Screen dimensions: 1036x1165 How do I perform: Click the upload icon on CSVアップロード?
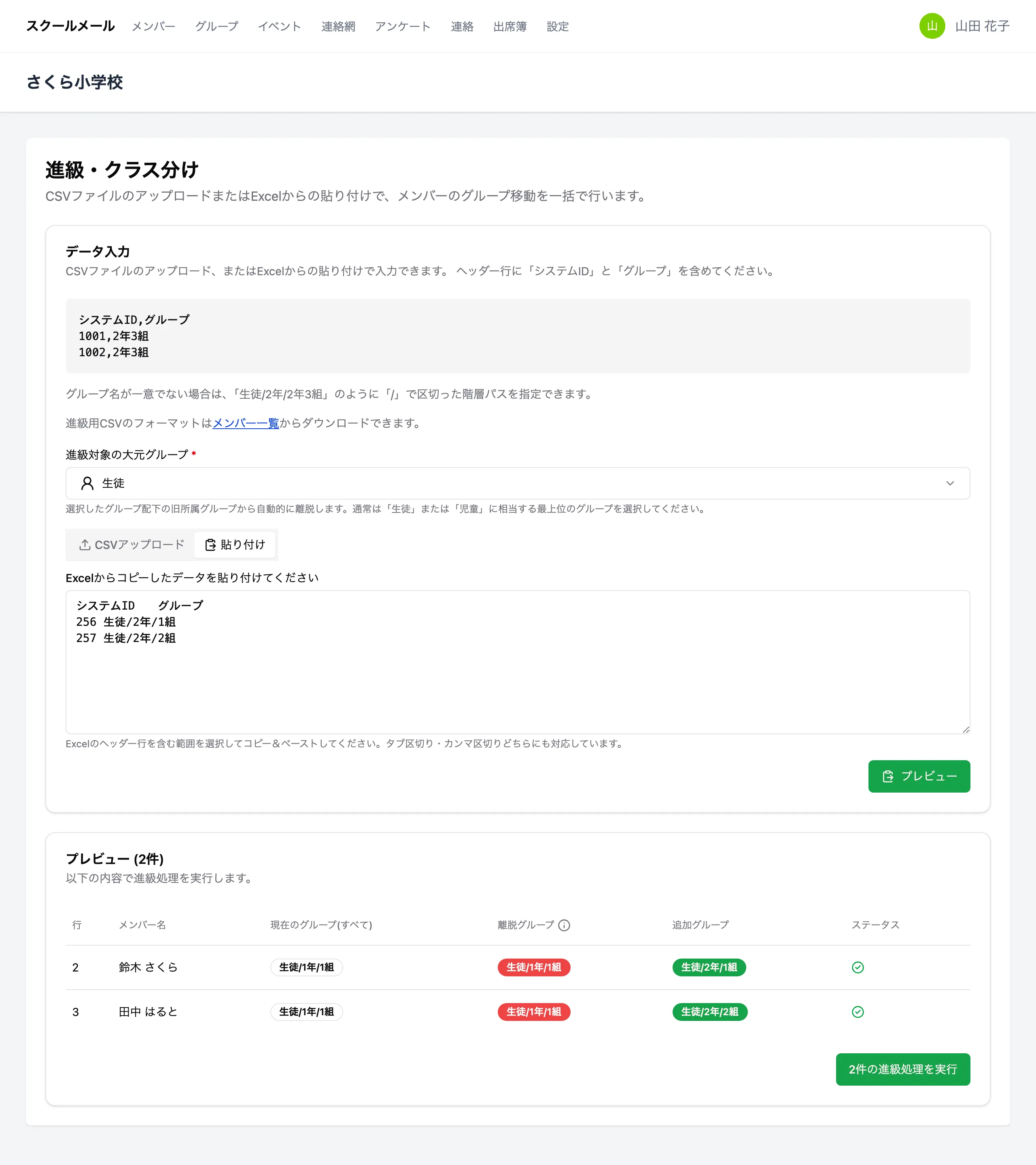click(x=84, y=545)
